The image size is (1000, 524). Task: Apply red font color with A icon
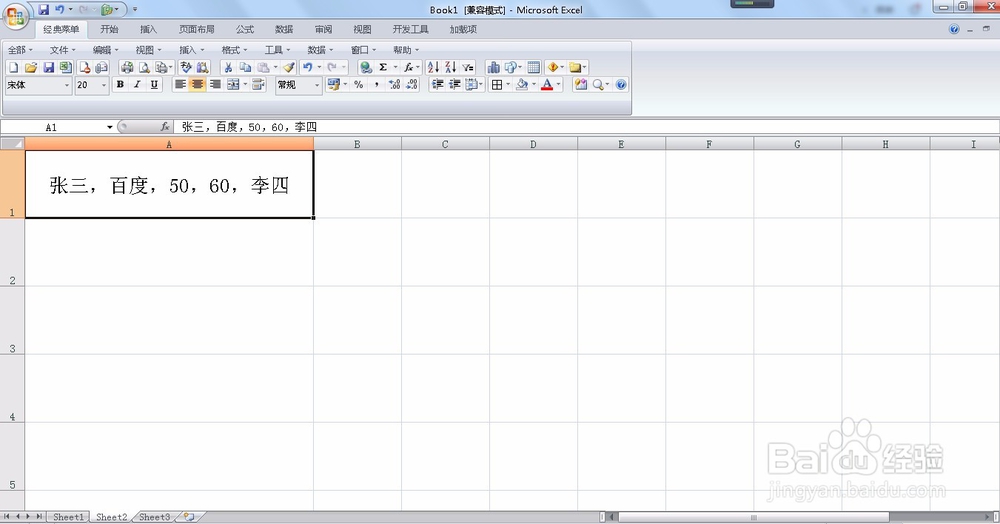click(x=547, y=84)
